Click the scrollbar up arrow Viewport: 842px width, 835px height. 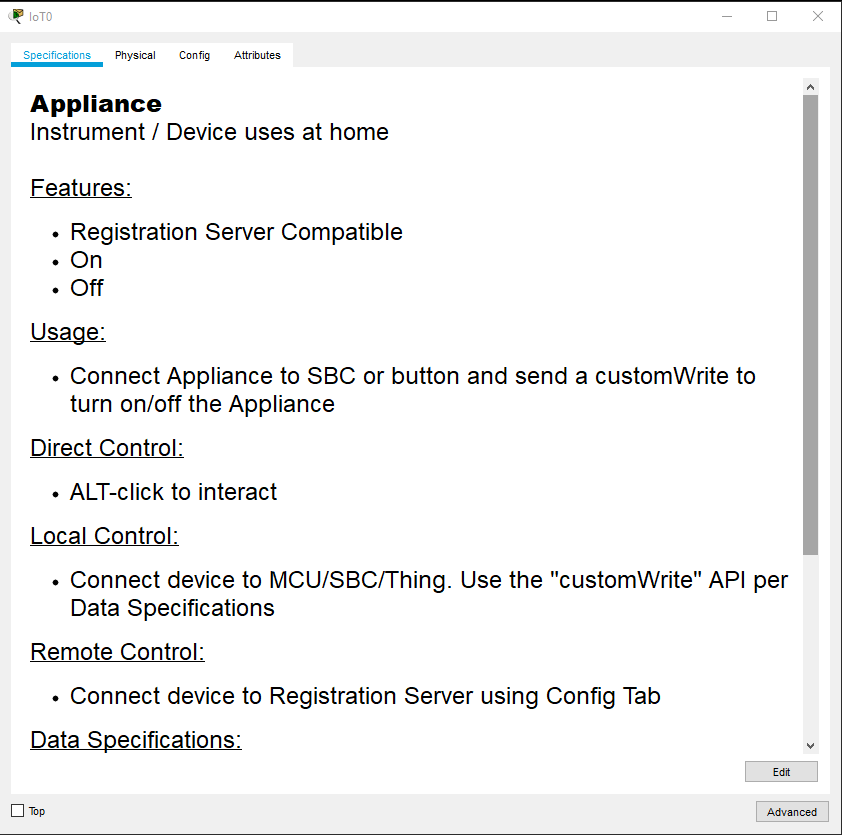[810, 87]
